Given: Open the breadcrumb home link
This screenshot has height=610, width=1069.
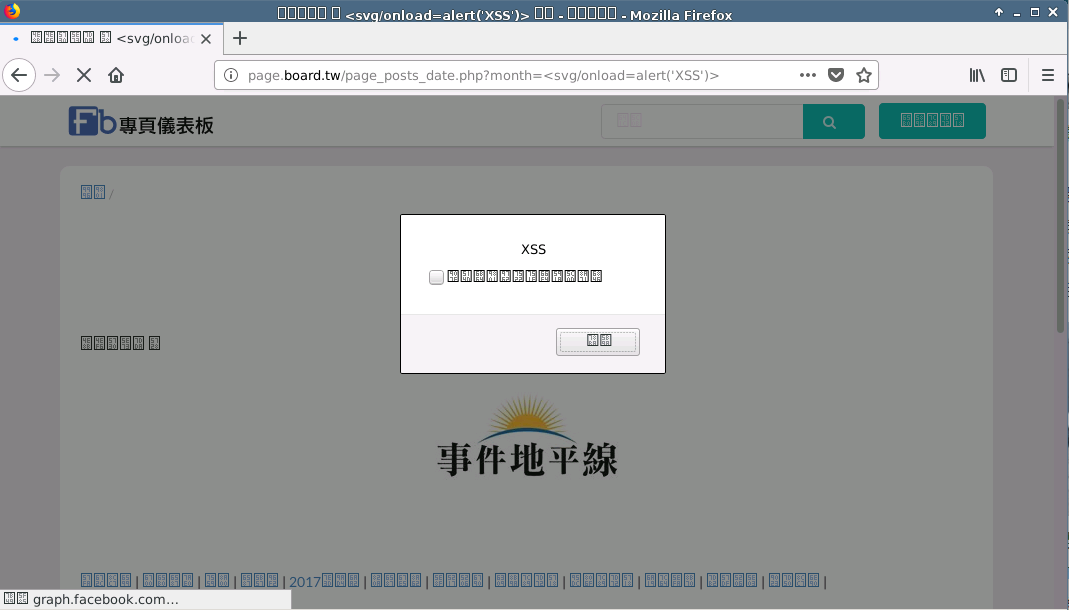Looking at the screenshot, I should point(93,192).
